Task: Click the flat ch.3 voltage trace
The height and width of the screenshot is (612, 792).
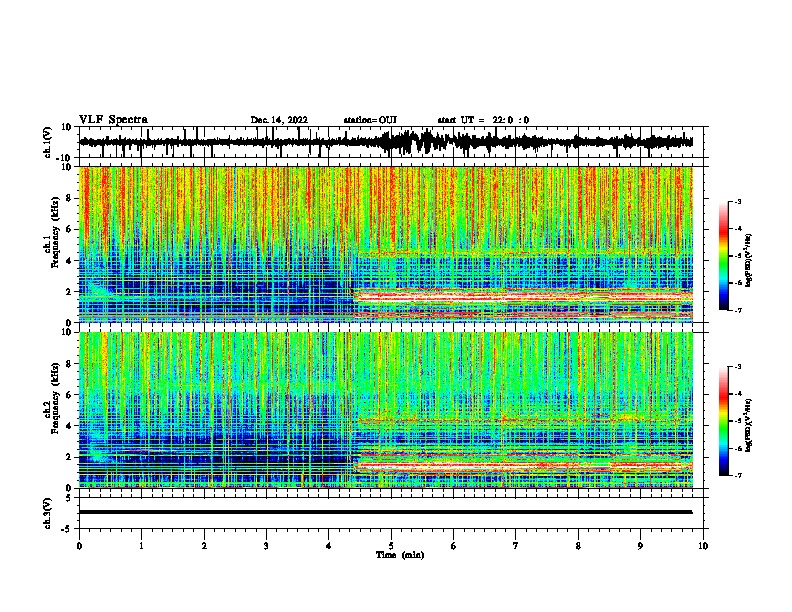Action: 386,512
